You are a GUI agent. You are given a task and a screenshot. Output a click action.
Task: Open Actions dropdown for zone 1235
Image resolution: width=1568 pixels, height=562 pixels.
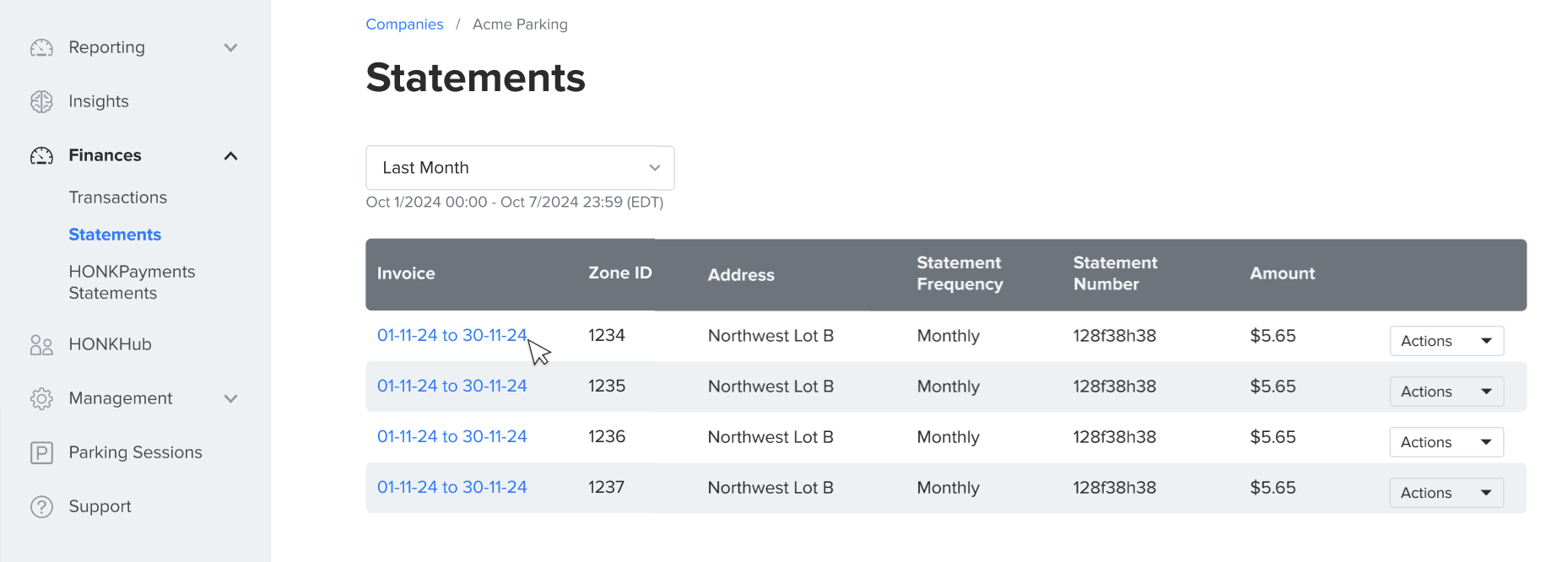pos(1446,391)
